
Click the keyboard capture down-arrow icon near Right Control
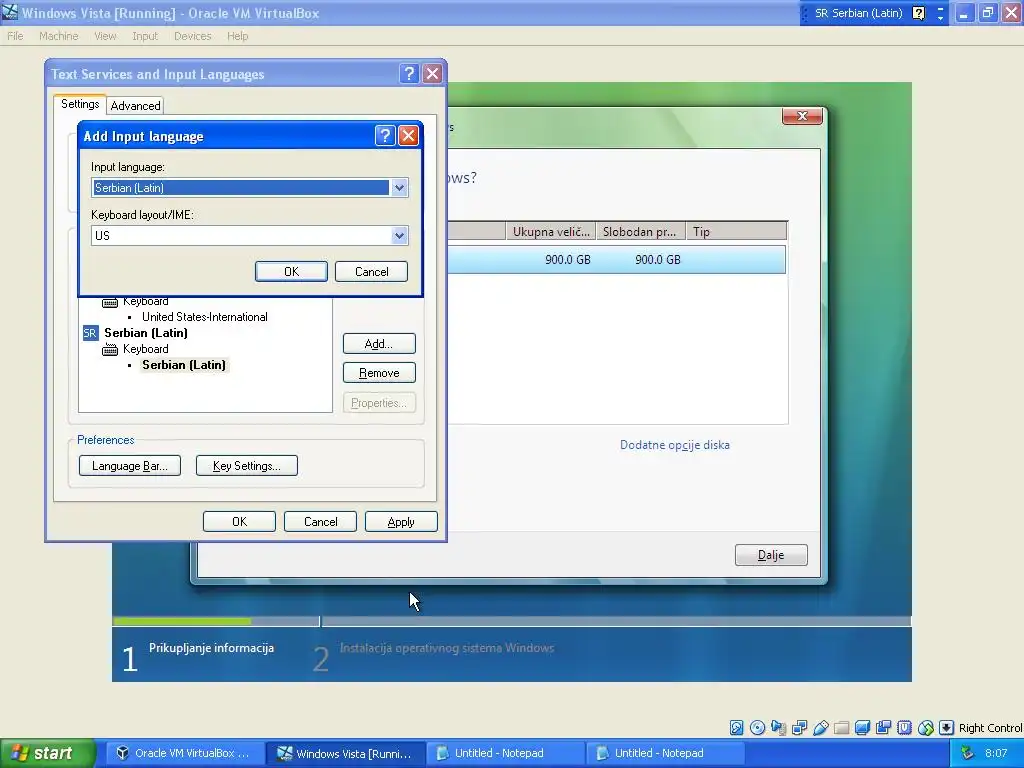(946, 728)
